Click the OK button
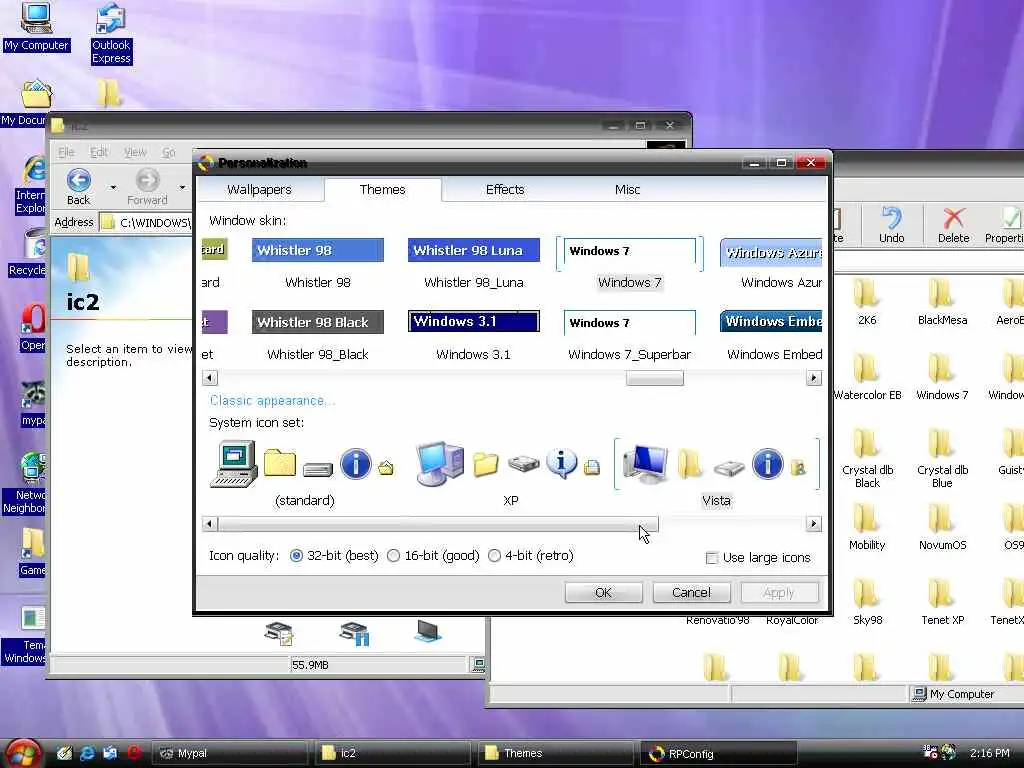The width and height of the screenshot is (1024, 768). (x=603, y=592)
